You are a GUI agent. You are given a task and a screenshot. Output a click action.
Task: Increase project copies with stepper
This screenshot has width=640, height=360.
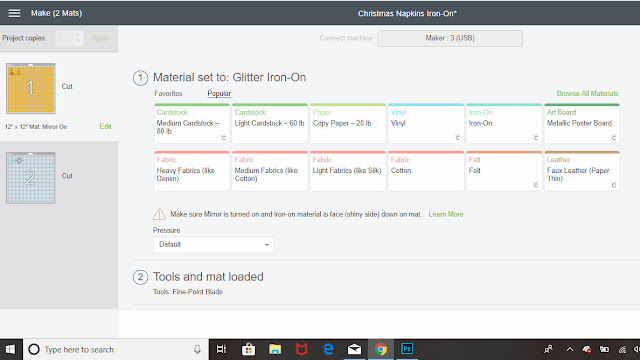pyautogui.click(x=78, y=35)
